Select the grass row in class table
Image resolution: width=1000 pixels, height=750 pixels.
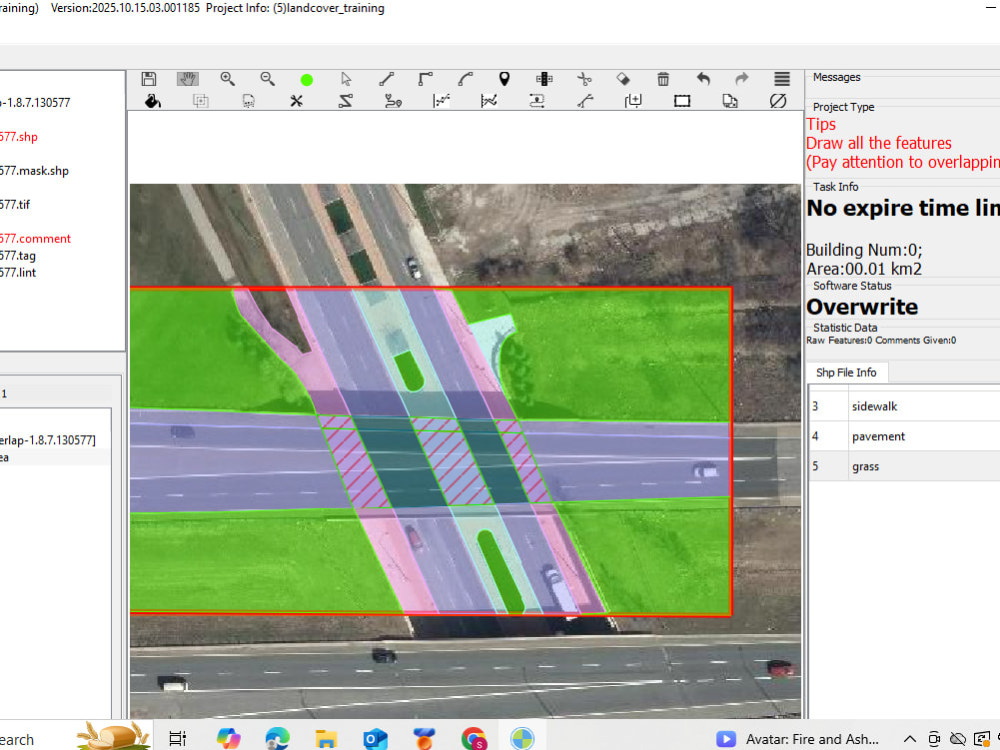(904, 466)
